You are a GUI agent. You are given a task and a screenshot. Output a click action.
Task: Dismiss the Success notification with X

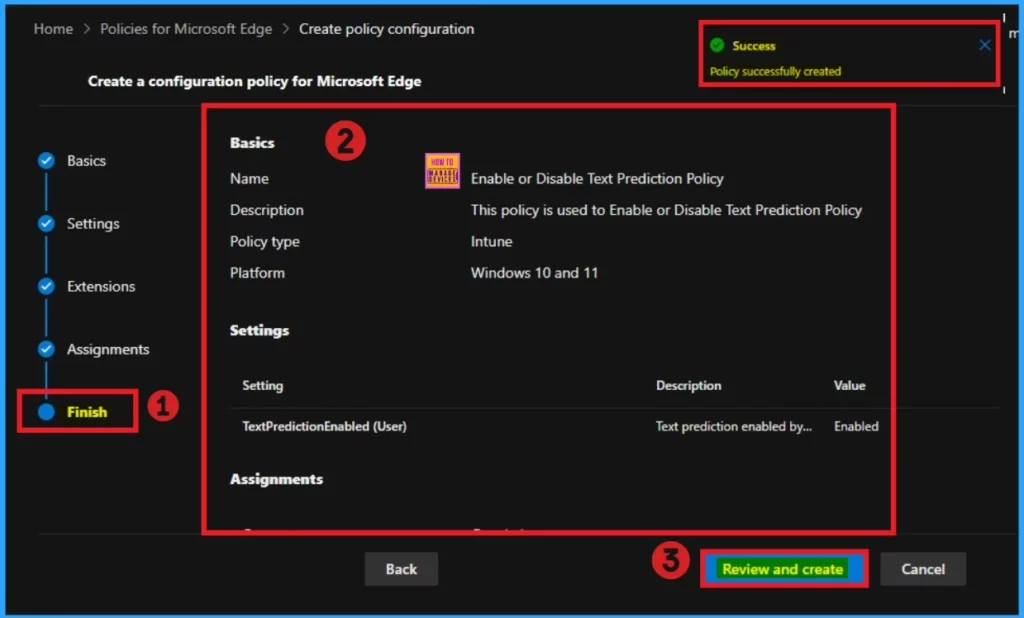[985, 45]
